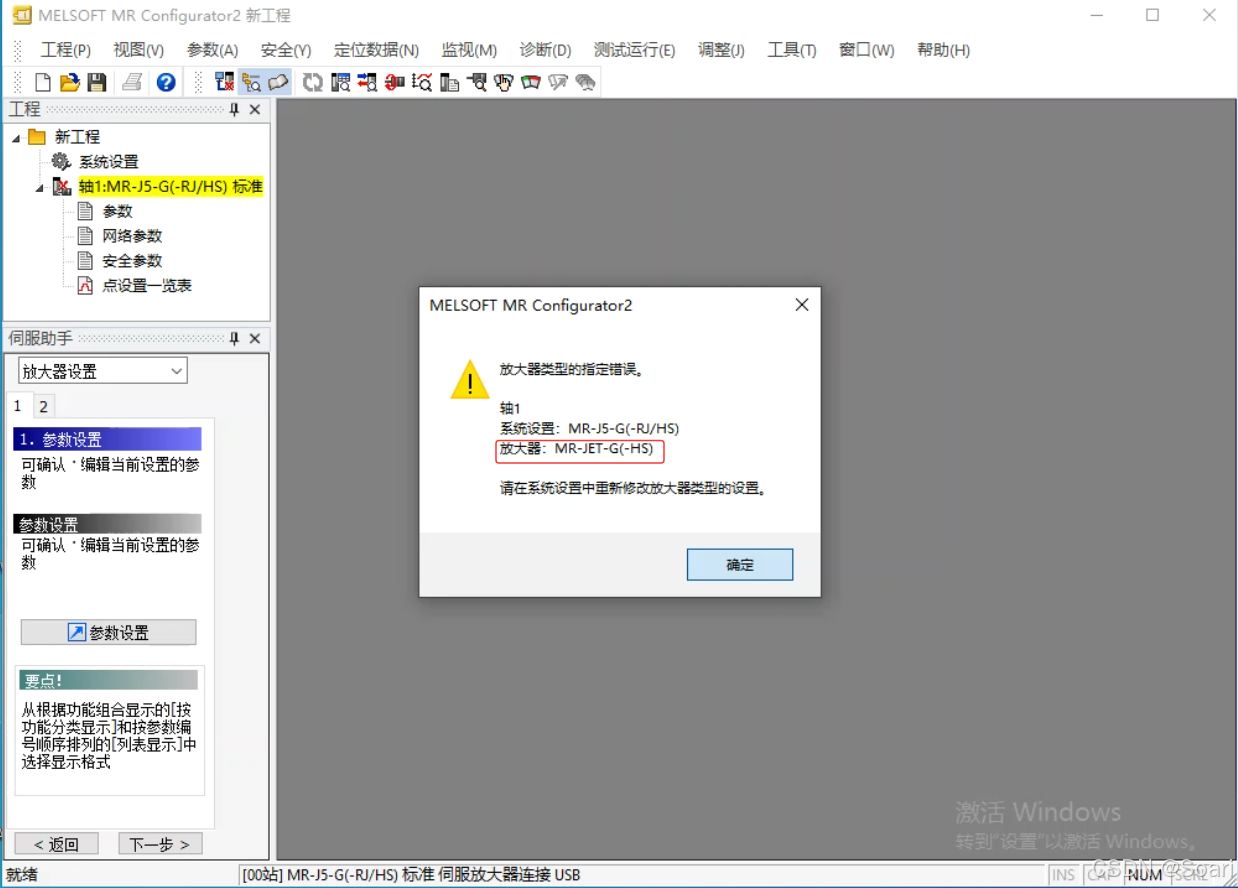This screenshot has height=888, width=1238.
Task: Click the hand over panel toolbar icon
Action: coord(503,82)
